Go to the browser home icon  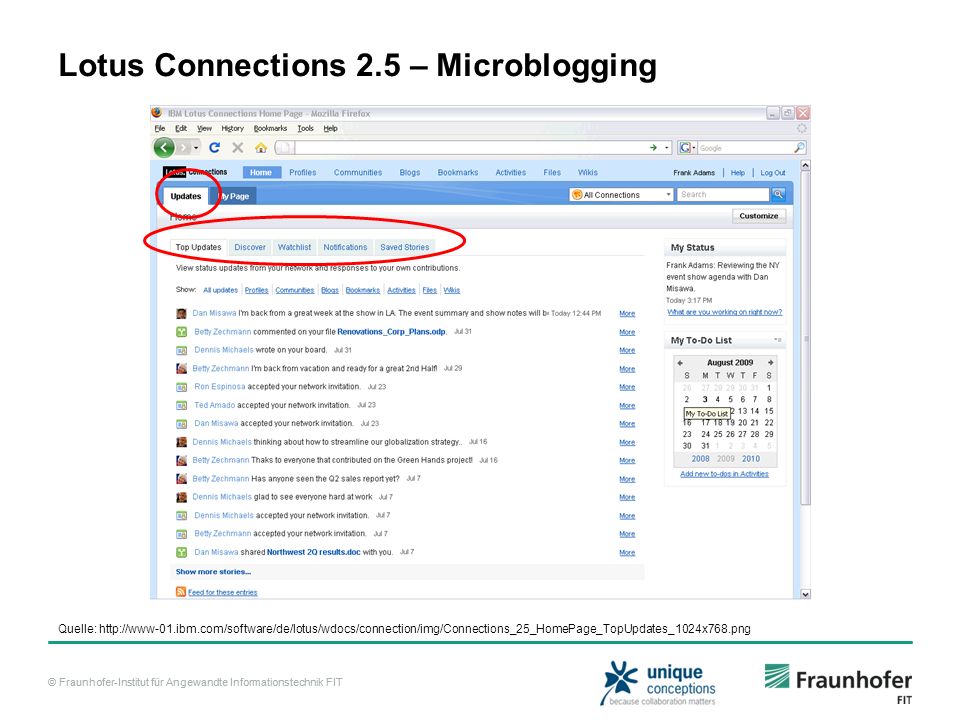tap(261, 148)
